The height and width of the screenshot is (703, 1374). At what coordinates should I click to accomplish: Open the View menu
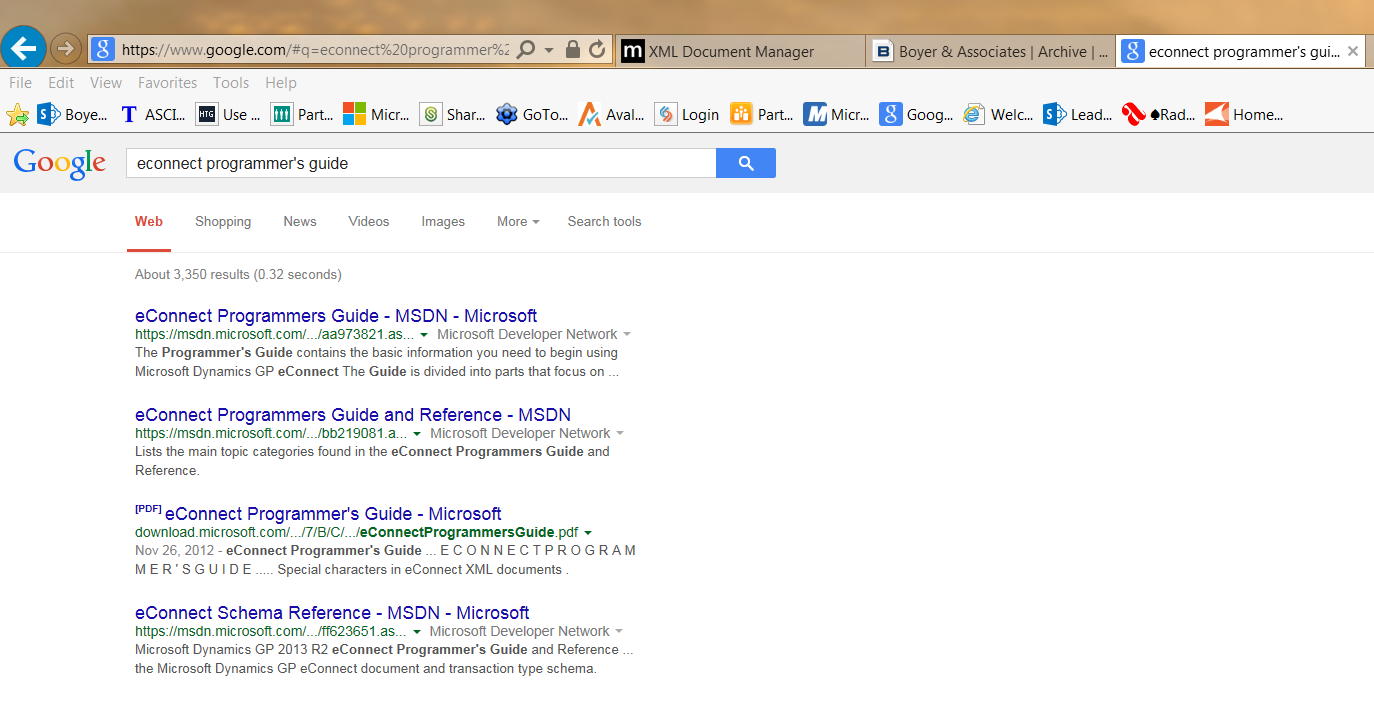click(x=106, y=83)
